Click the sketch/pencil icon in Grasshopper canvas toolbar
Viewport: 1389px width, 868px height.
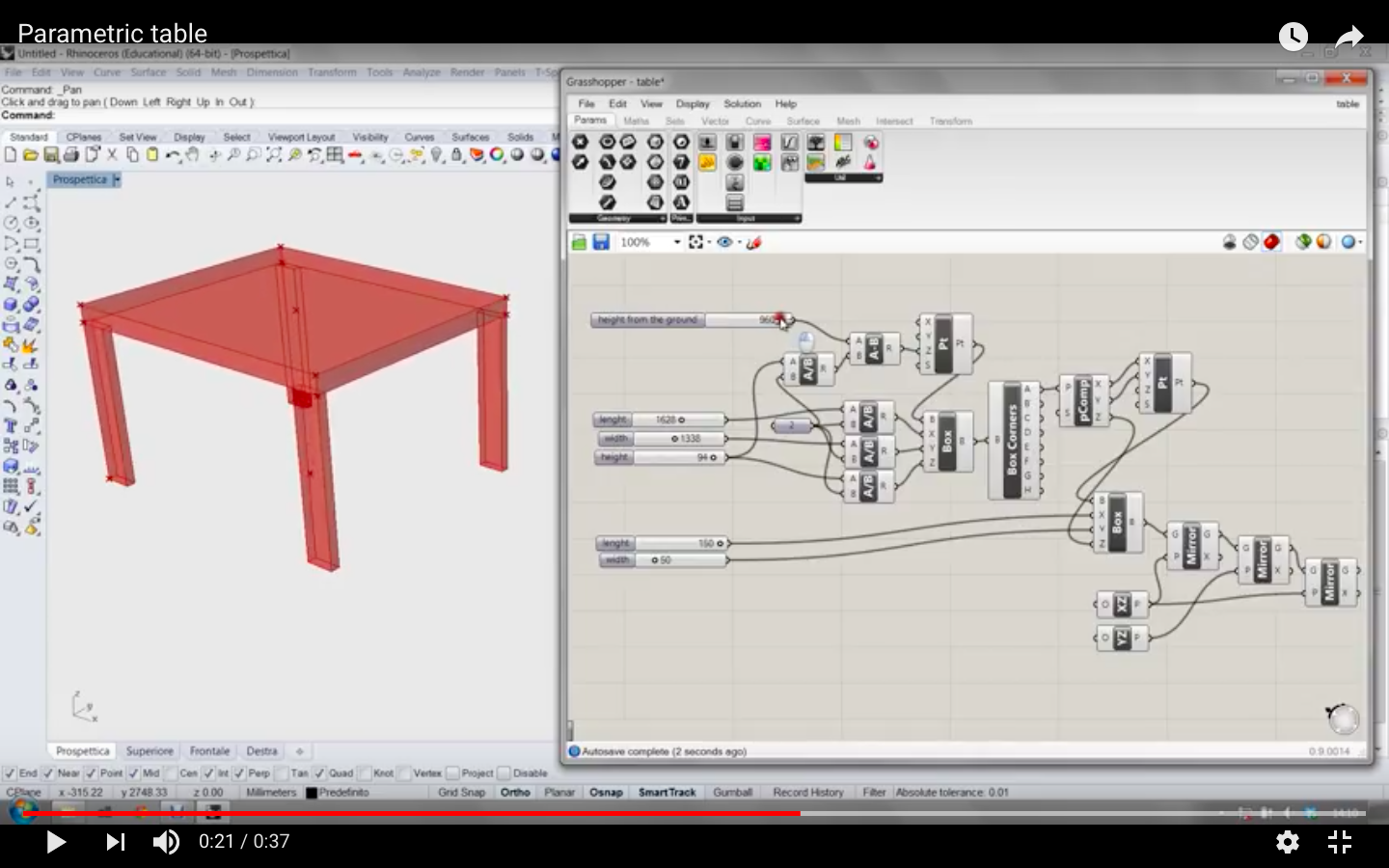(x=755, y=243)
